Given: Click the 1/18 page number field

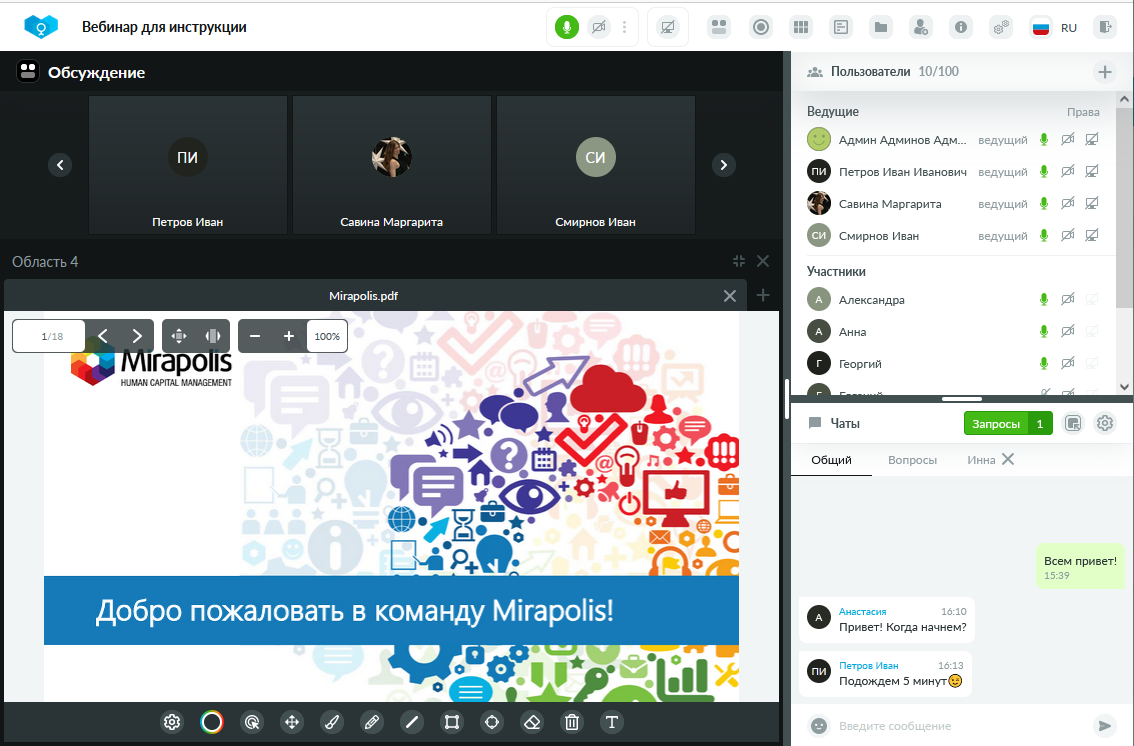Looking at the screenshot, I should (49, 336).
